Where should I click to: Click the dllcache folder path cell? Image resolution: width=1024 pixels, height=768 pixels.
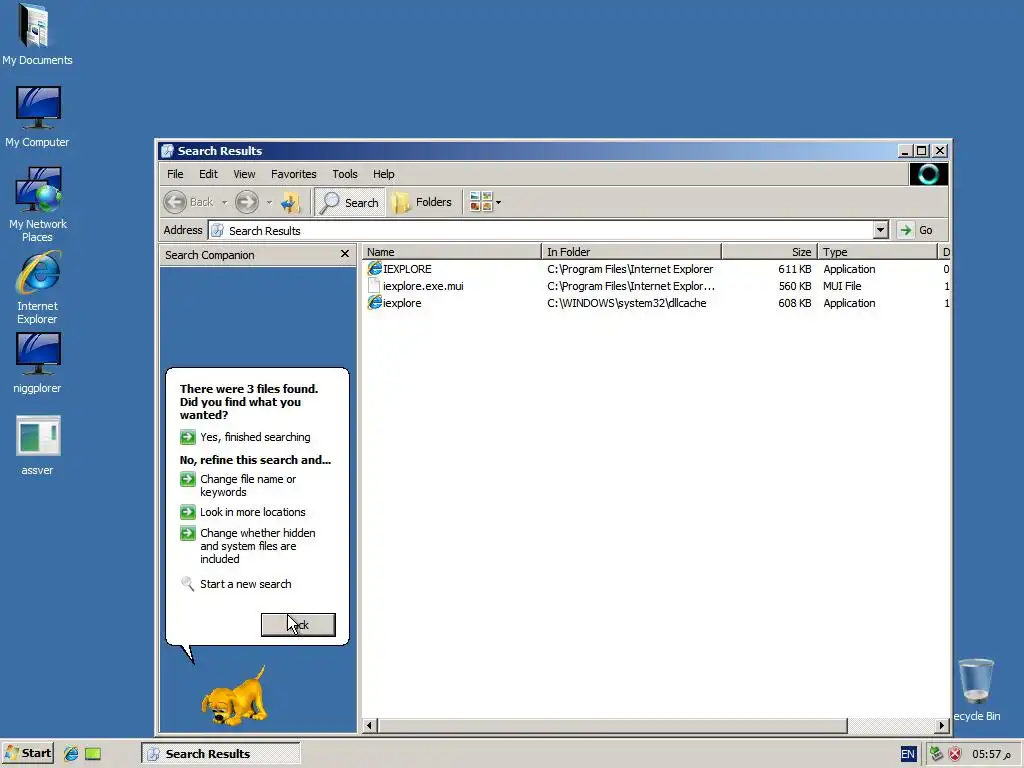pos(627,303)
